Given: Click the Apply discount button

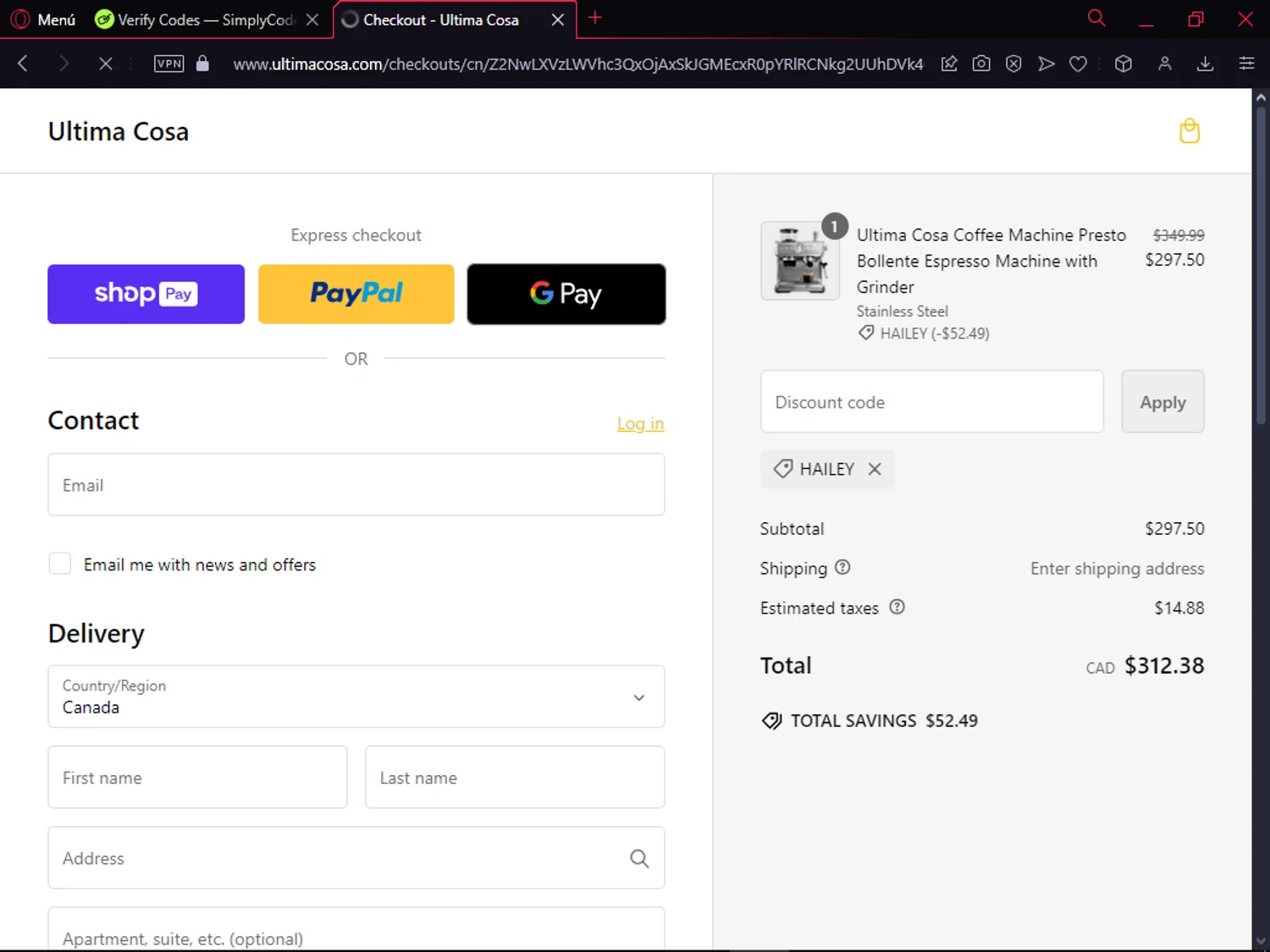Looking at the screenshot, I should point(1163,402).
